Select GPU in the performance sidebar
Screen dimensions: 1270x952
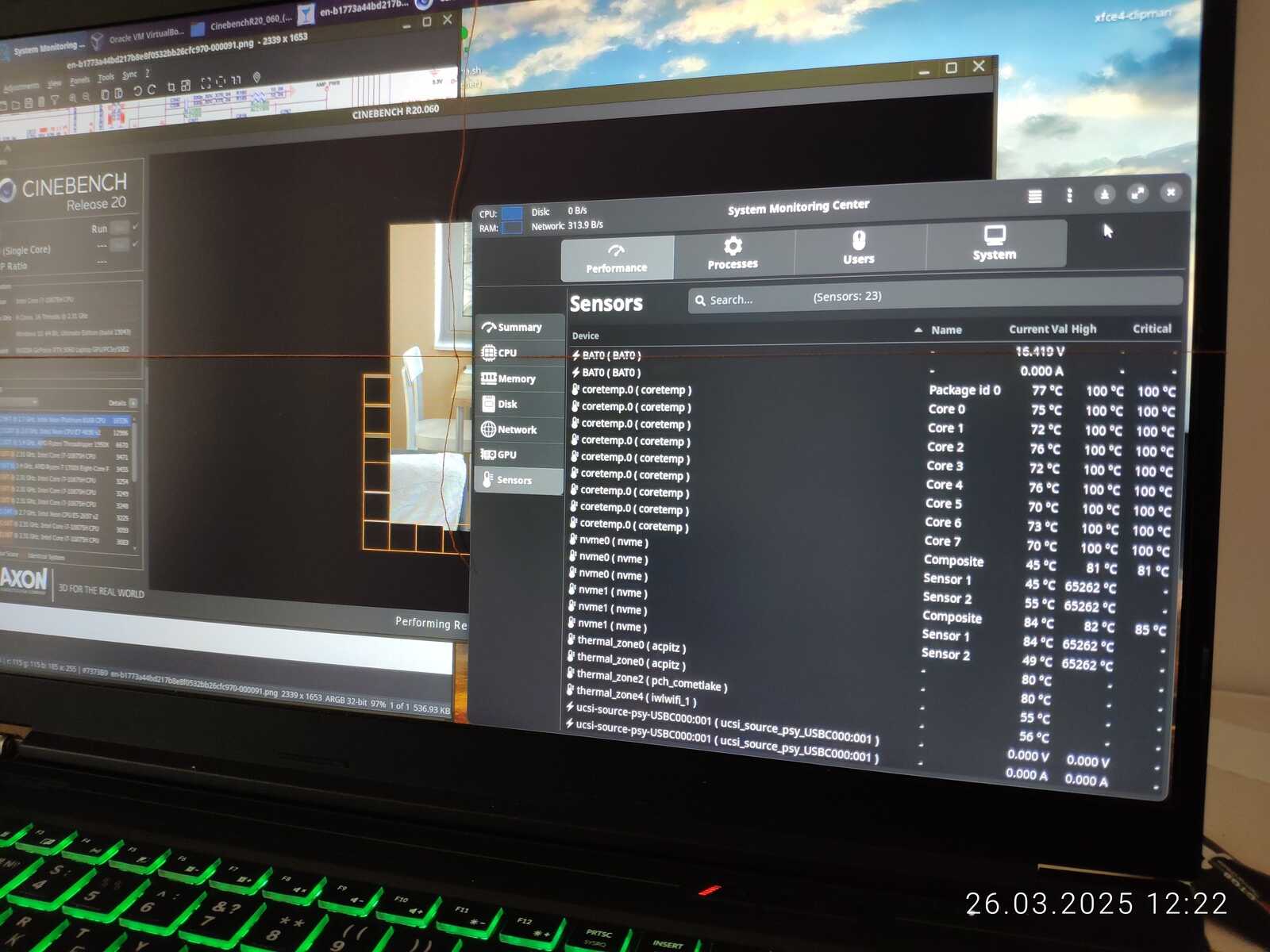(519, 455)
